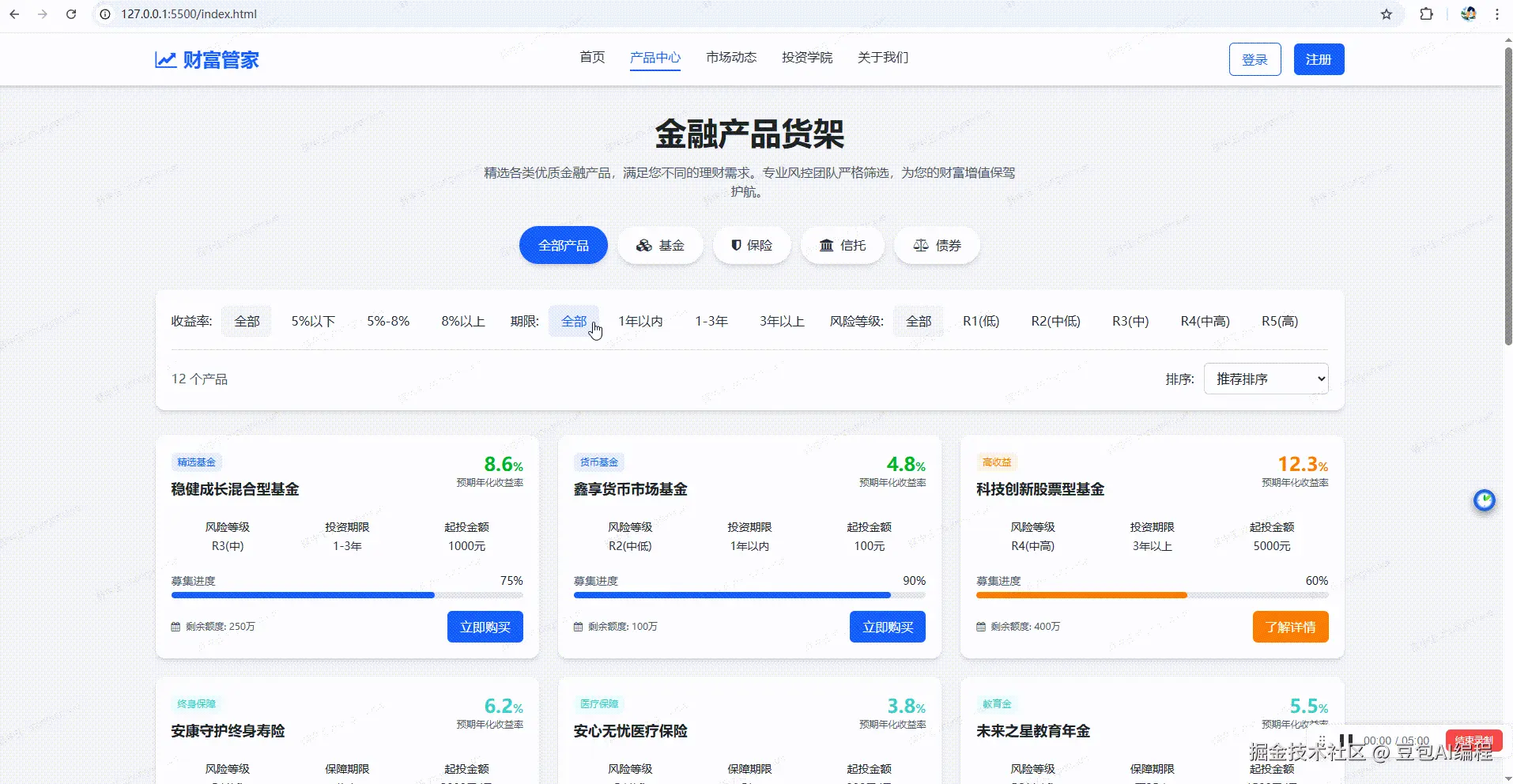This screenshot has height=784, width=1513.
Task: Click the 精选基金 tag
Action: pos(197,462)
